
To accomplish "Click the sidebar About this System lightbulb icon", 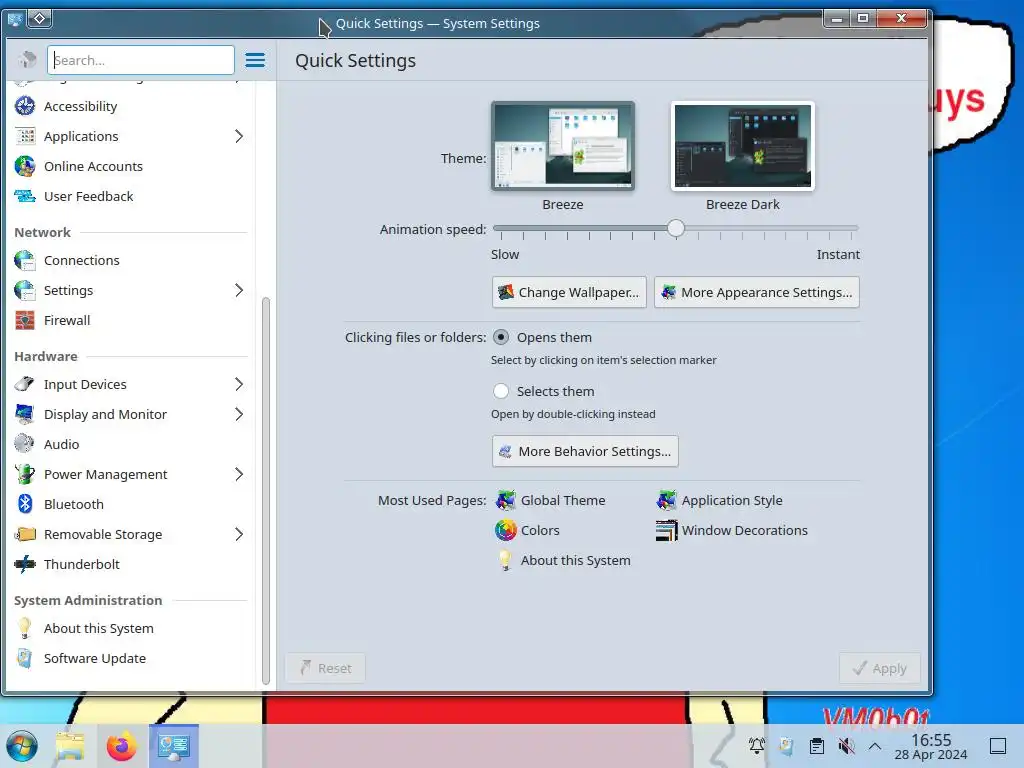I will [25, 628].
